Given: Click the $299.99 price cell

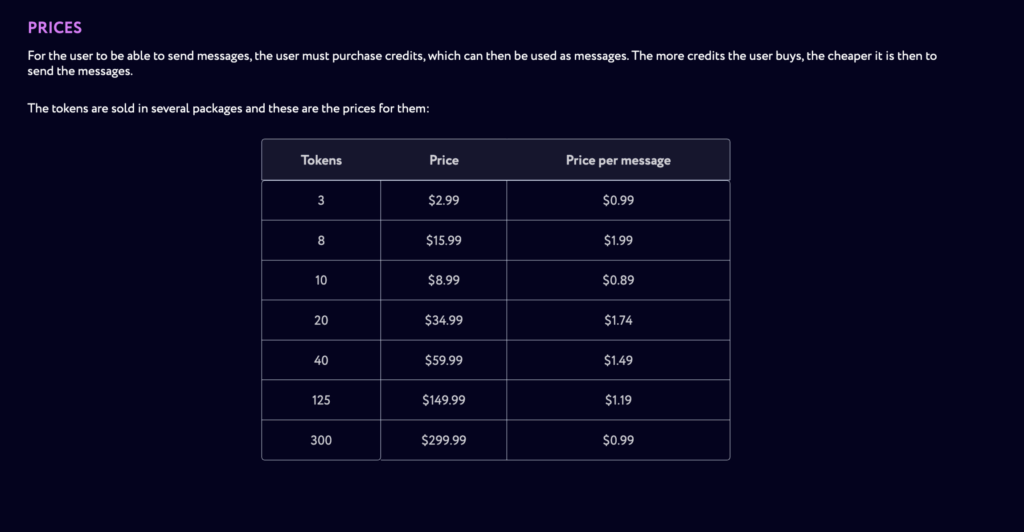Looking at the screenshot, I should tap(443, 440).
